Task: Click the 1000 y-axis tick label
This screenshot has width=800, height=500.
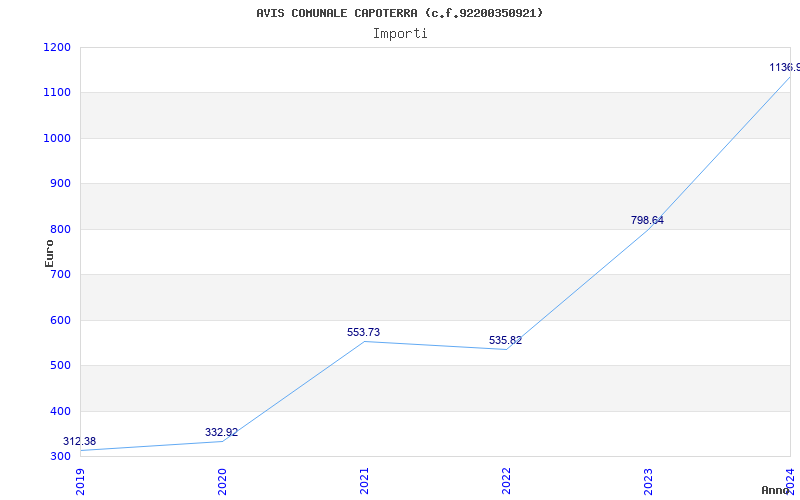Action: [x=57, y=138]
